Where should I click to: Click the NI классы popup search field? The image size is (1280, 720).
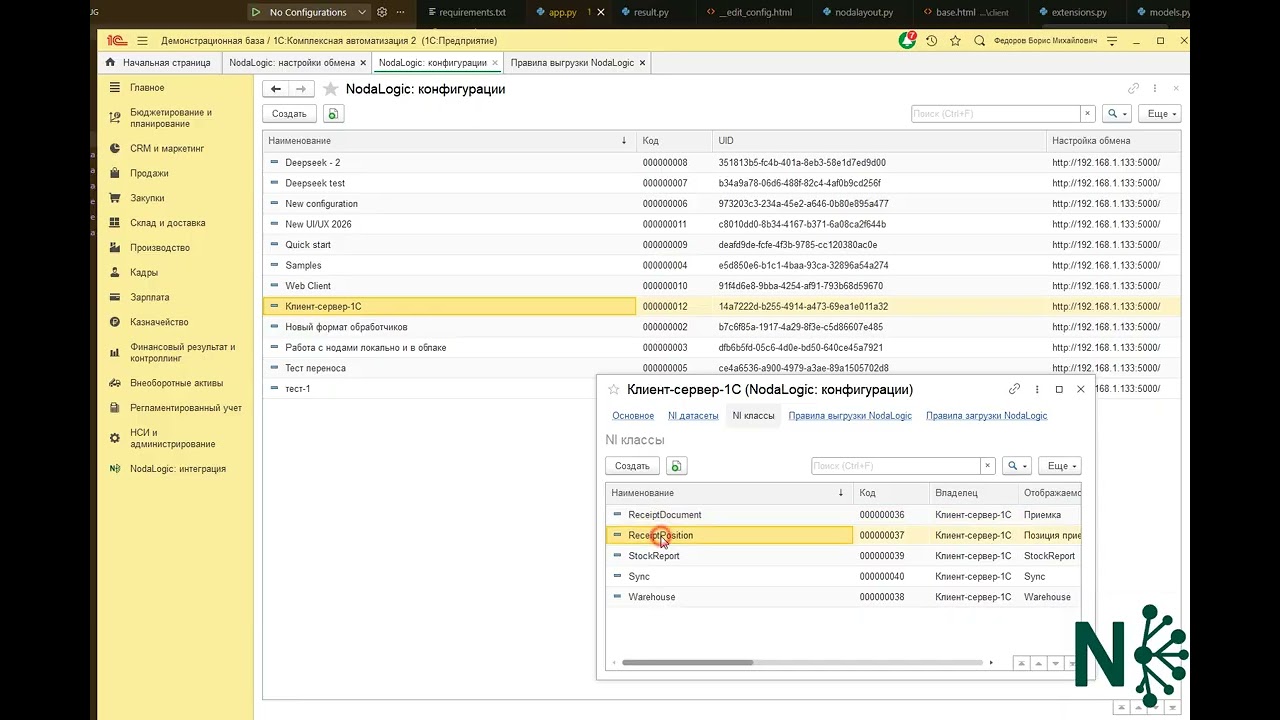[895, 466]
